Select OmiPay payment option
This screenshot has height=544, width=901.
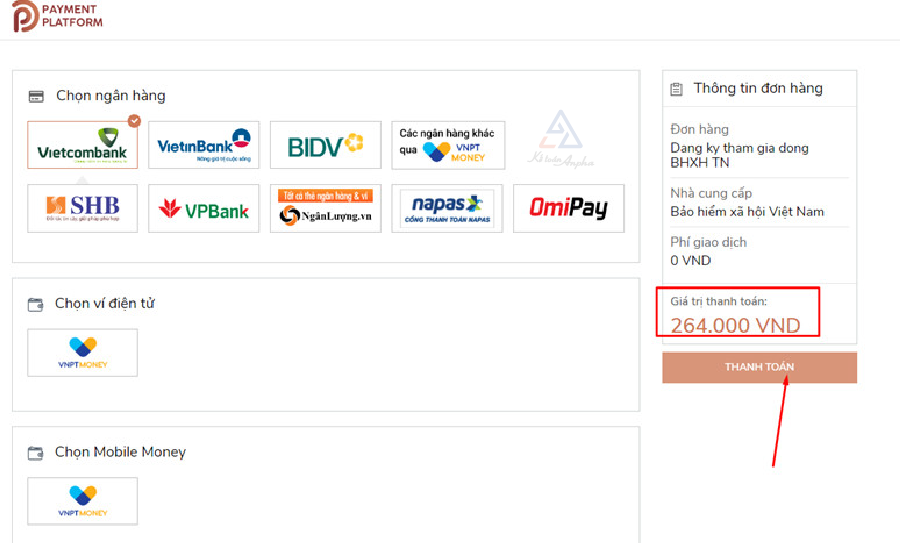pos(568,208)
